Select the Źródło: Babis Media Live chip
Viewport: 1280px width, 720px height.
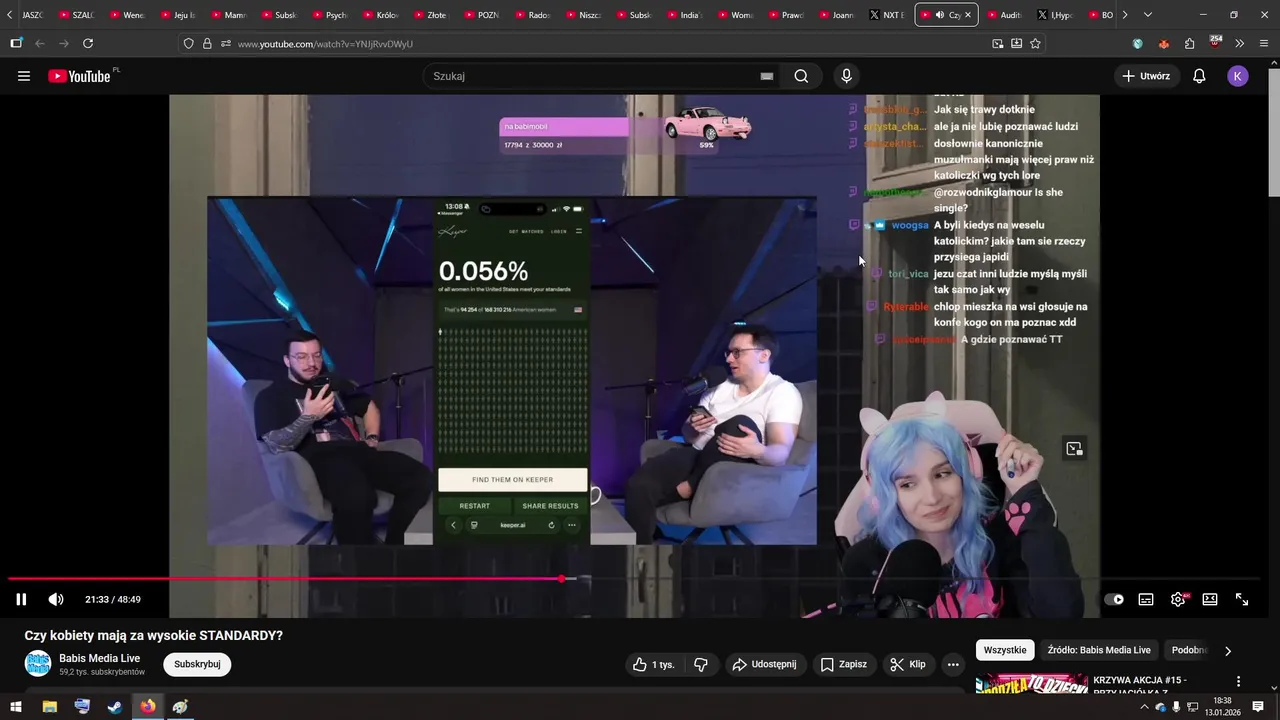pyautogui.click(x=1099, y=650)
